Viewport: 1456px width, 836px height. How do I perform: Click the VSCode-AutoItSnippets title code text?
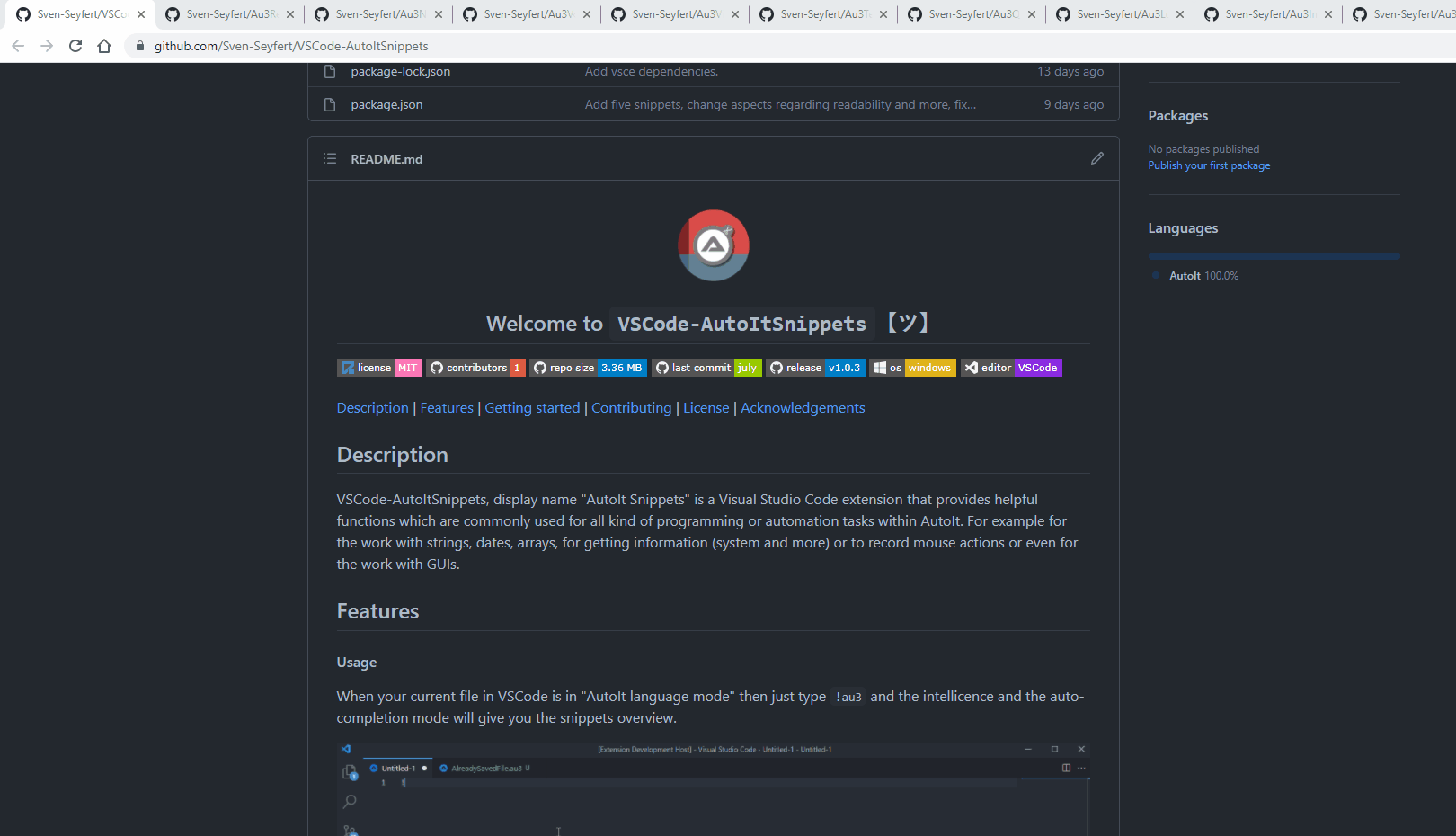click(x=741, y=324)
